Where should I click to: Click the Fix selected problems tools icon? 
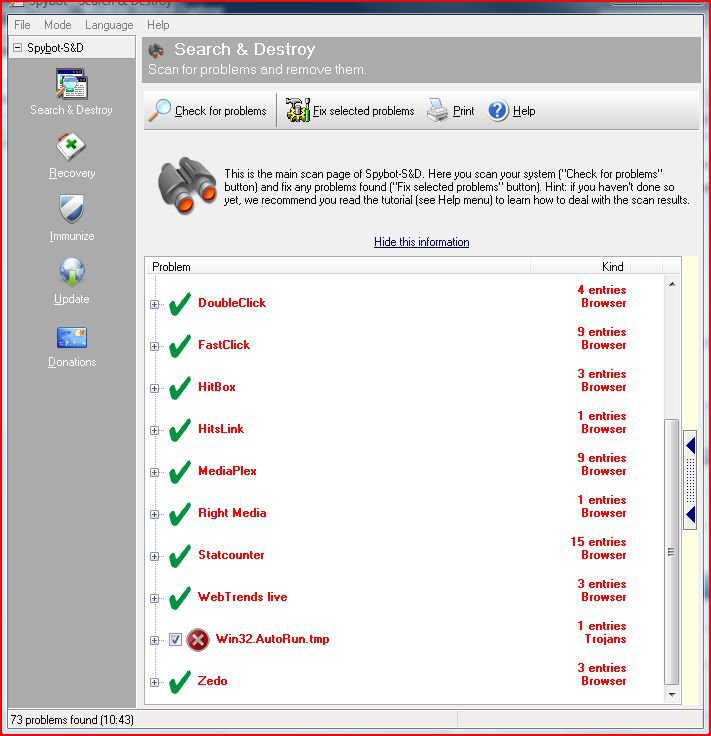point(298,110)
